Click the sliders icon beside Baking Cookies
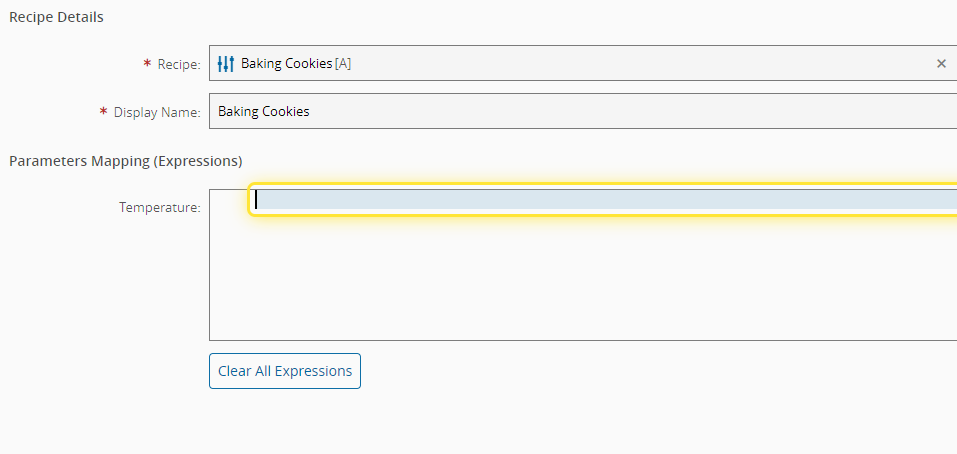The height and width of the screenshot is (454, 957). point(226,64)
